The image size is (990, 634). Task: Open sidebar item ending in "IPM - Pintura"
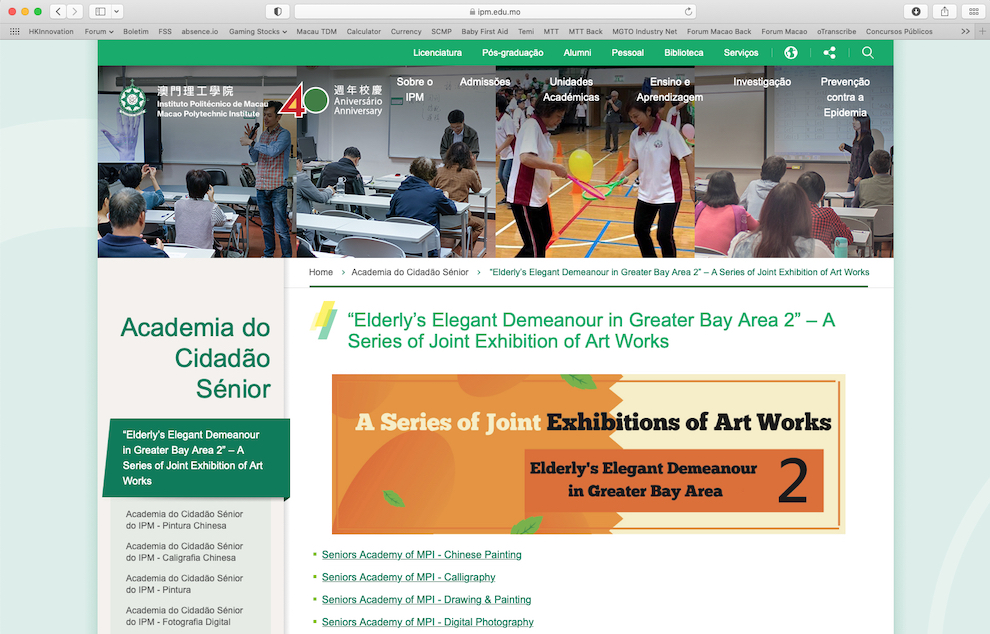(x=184, y=584)
